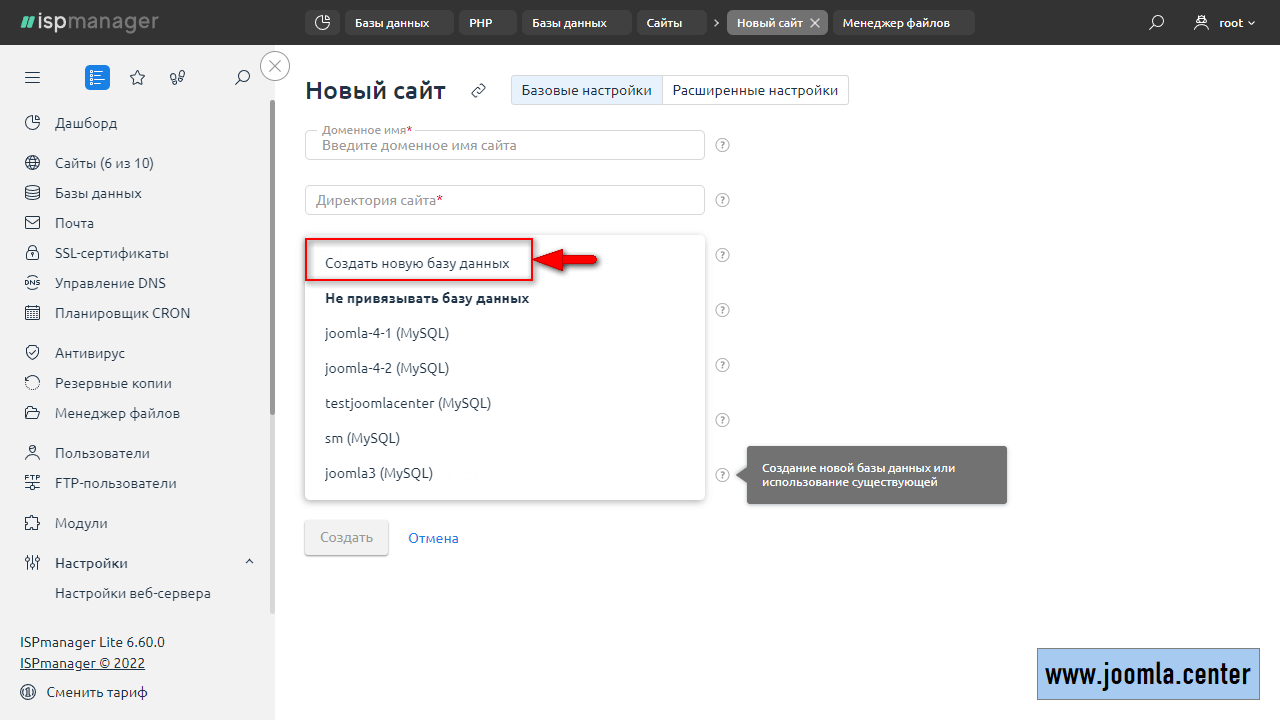Close the Новый сайт tab
The height and width of the screenshot is (720, 1280).
click(815, 23)
